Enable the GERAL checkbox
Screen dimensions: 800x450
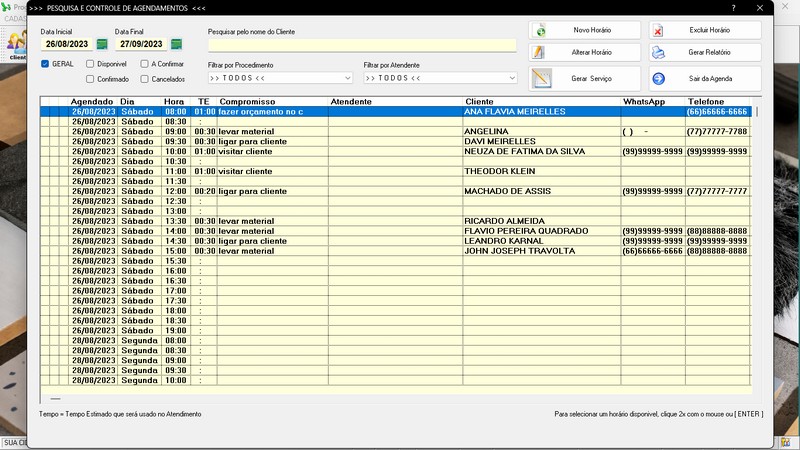(x=45, y=64)
